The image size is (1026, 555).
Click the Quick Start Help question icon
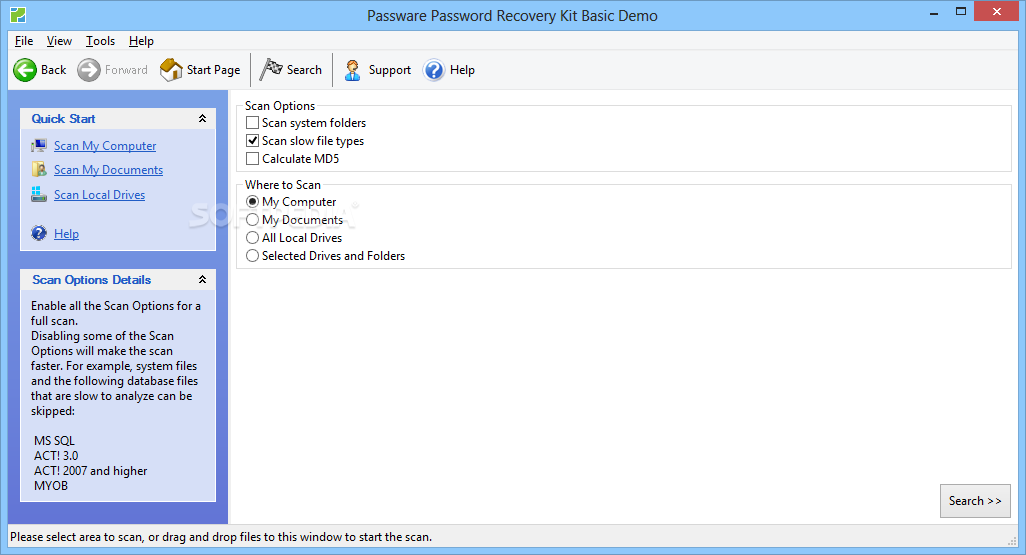click(x=39, y=233)
